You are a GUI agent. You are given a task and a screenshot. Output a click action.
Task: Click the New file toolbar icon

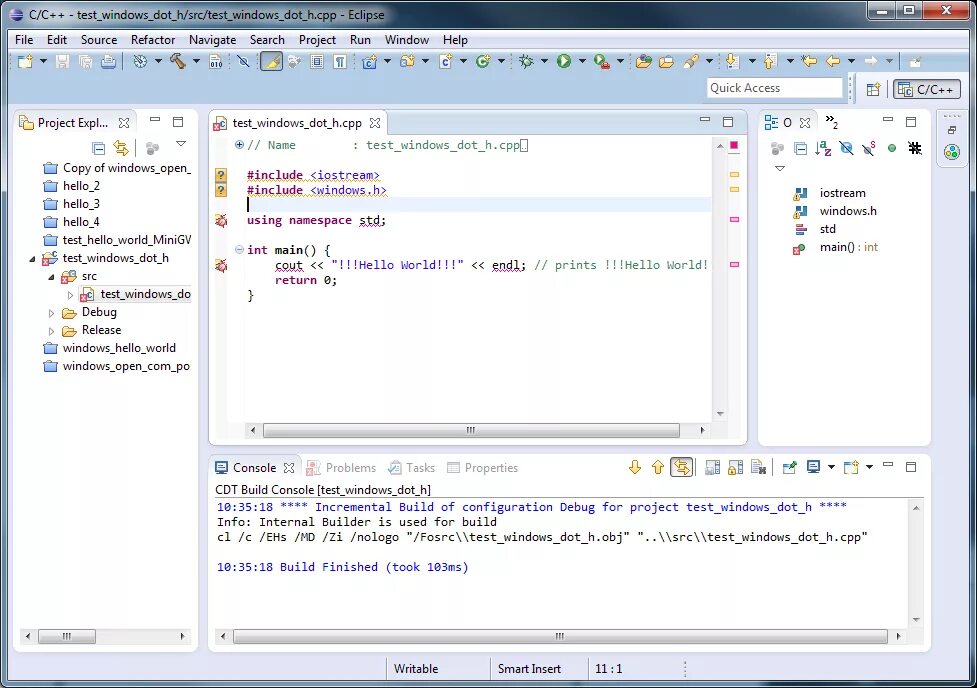[25, 61]
